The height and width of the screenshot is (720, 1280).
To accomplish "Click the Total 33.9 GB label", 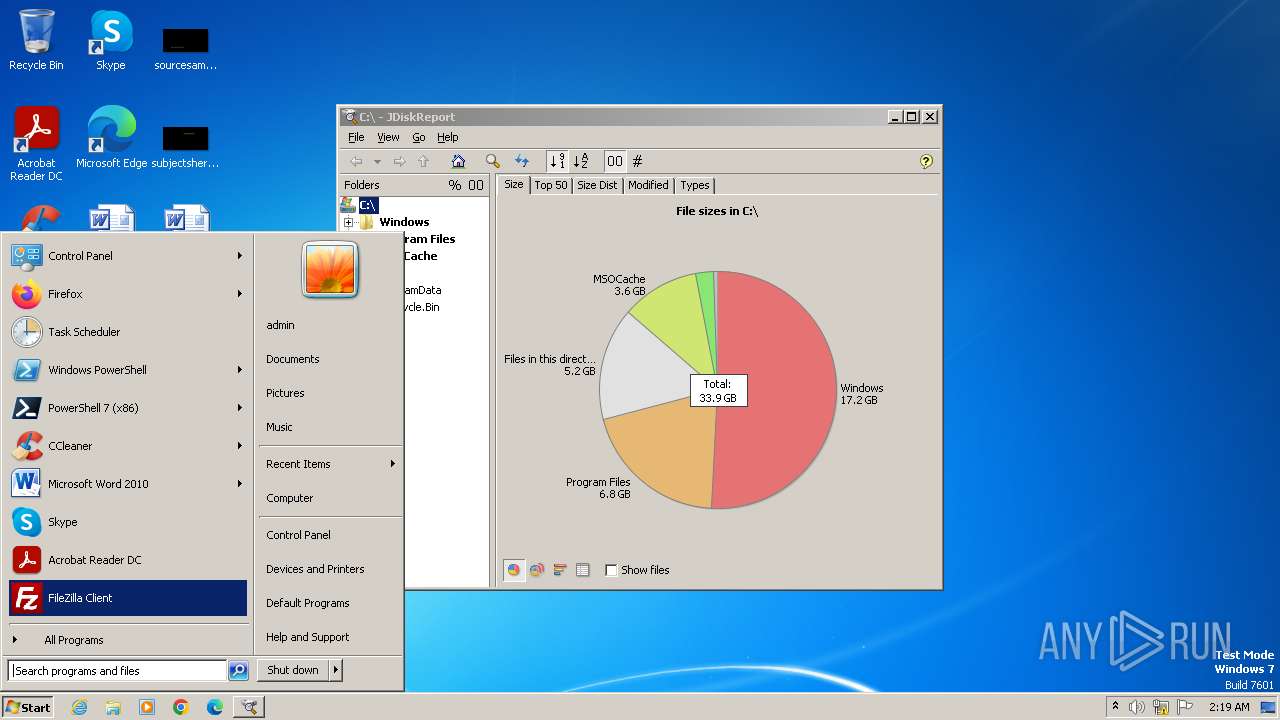I will coord(717,391).
